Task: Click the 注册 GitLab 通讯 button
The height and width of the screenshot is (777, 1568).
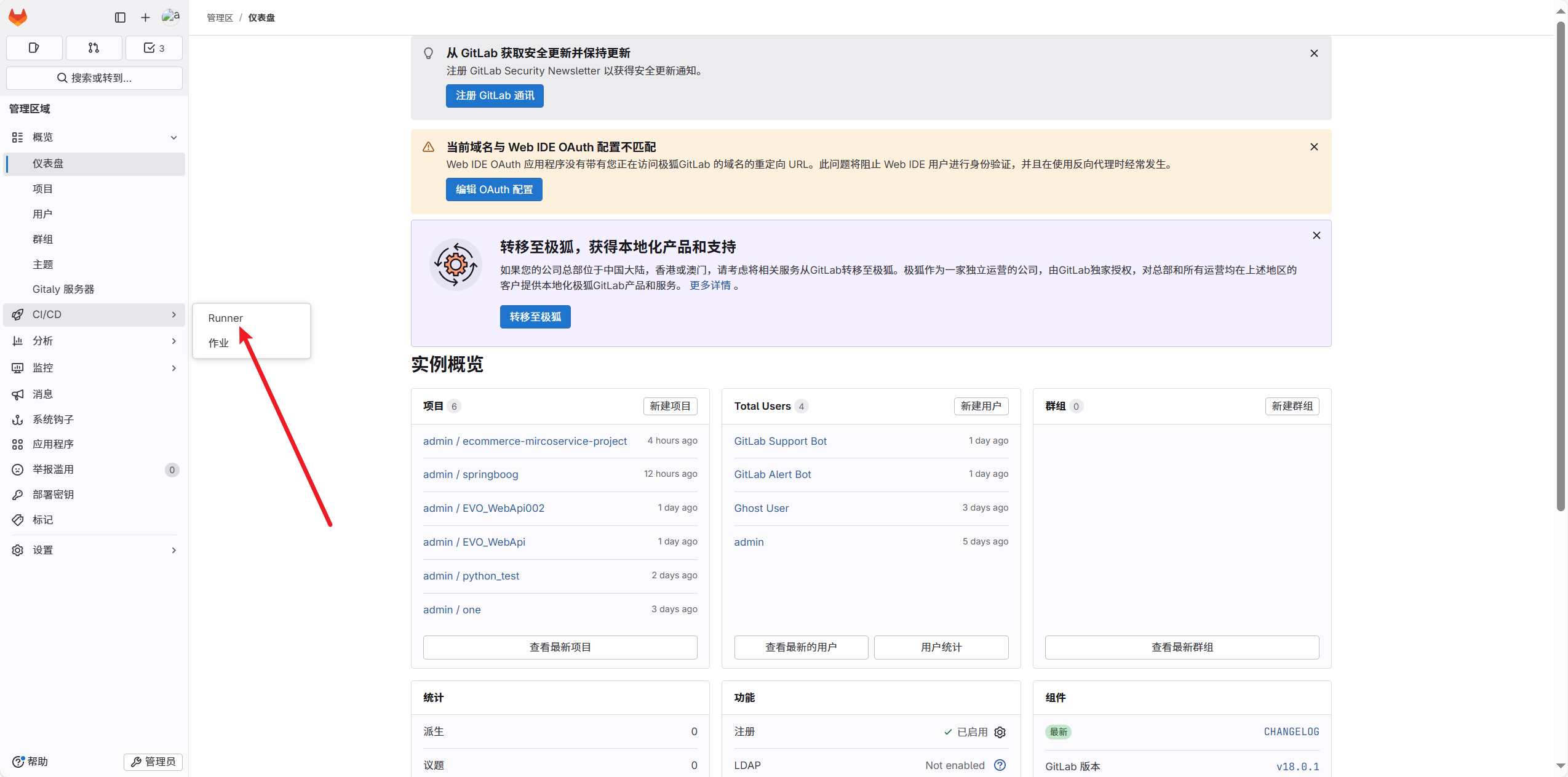Action: tap(493, 95)
